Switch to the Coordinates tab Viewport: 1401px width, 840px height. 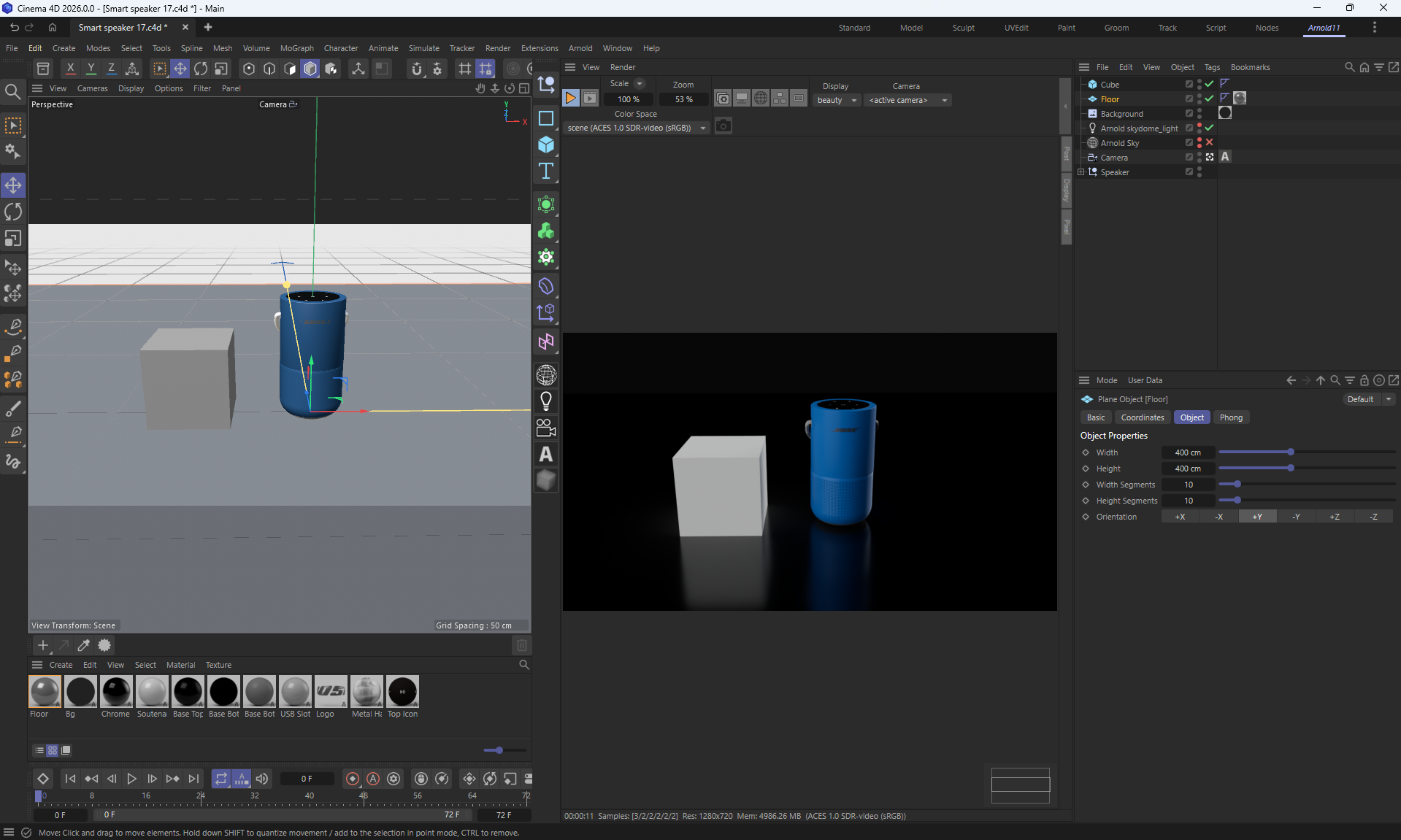(x=1142, y=417)
